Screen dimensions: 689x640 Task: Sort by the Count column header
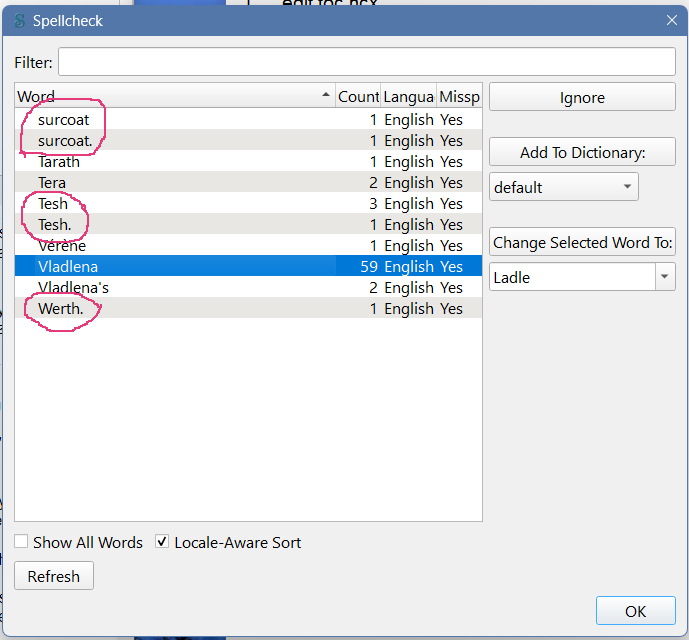(x=358, y=97)
